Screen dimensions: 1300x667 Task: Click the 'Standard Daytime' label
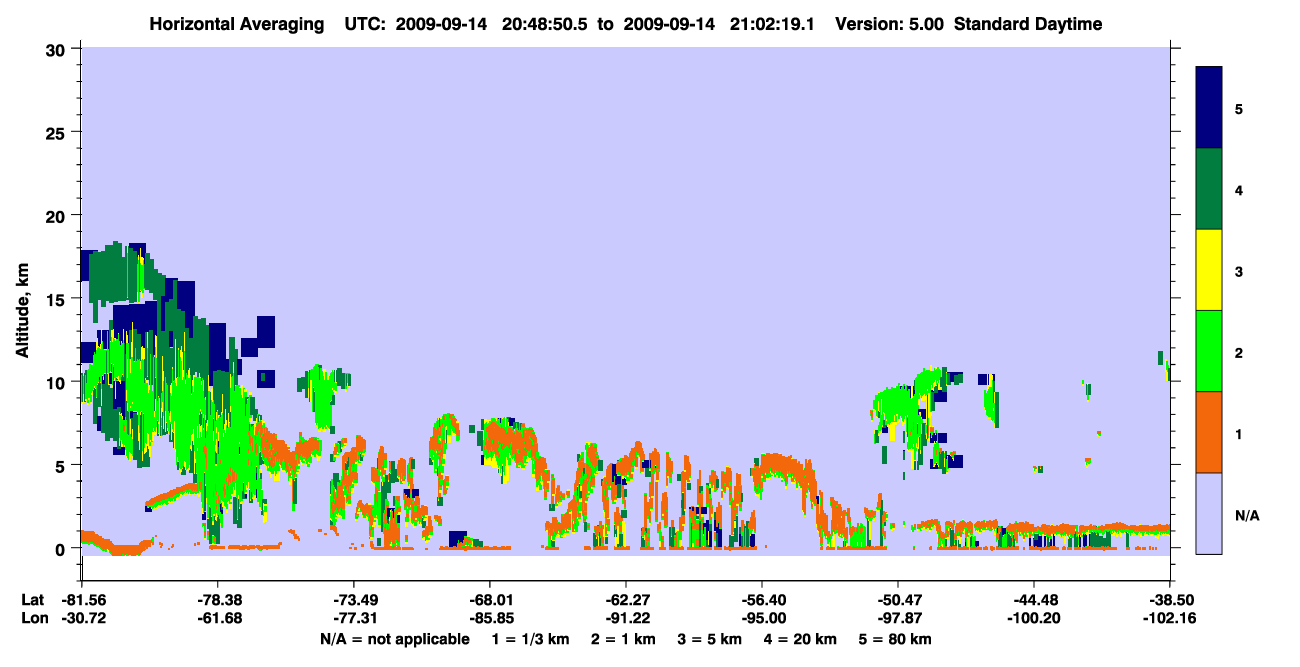1028,24
